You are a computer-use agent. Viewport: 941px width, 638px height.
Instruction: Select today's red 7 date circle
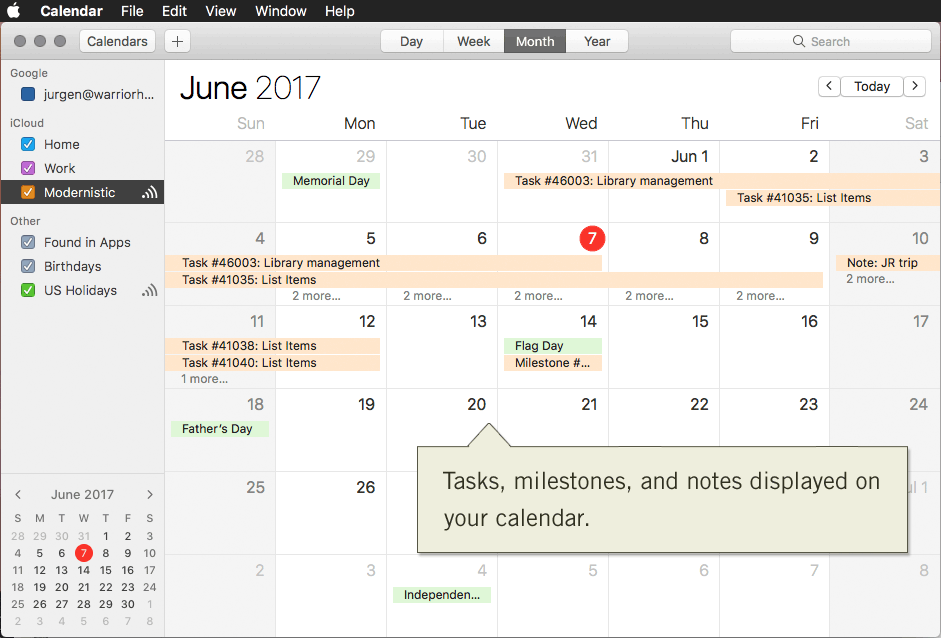(x=592, y=239)
